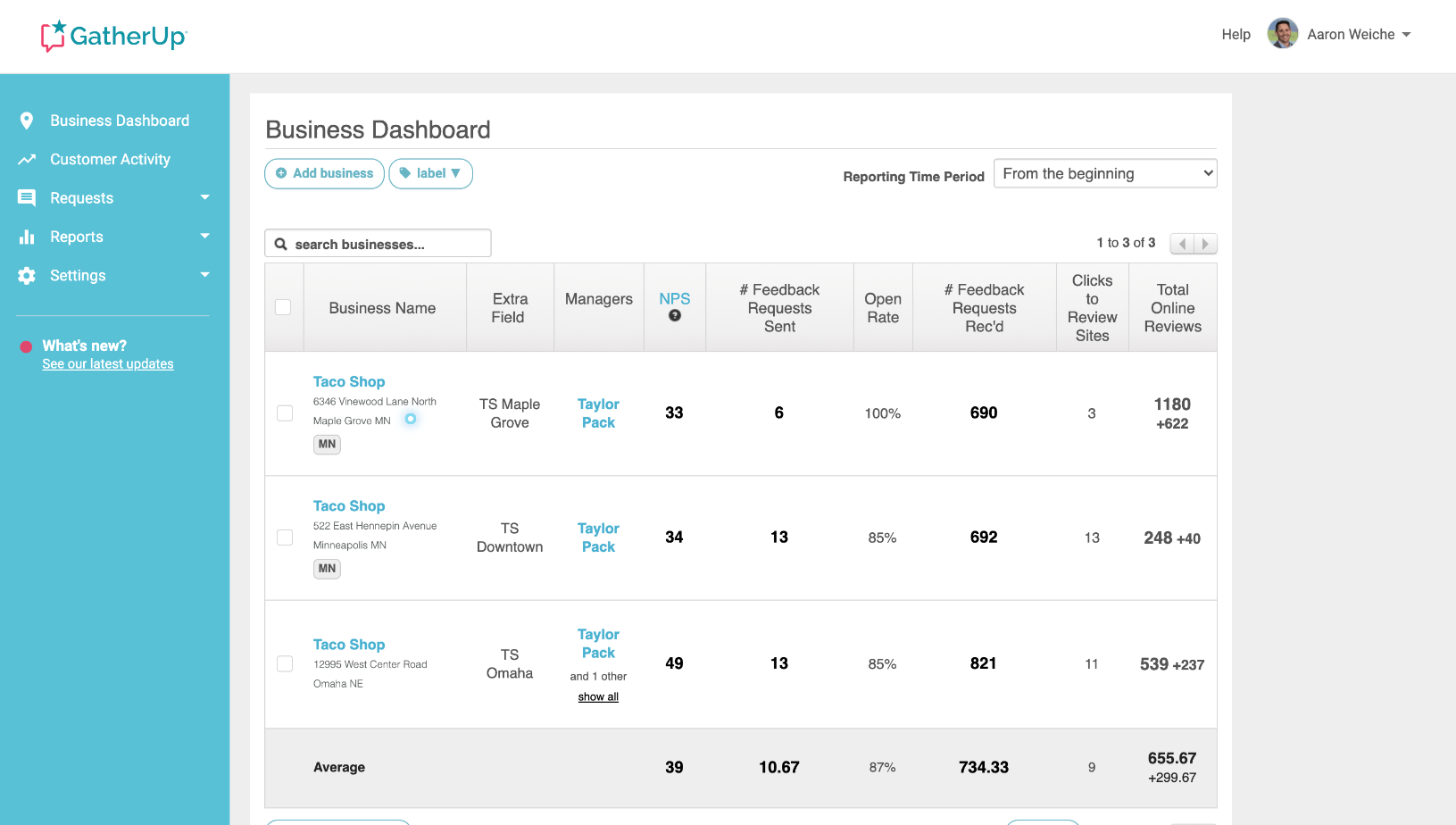Click the Requests speech-bubble icon
This screenshot has width=1456, height=825.
[27, 197]
